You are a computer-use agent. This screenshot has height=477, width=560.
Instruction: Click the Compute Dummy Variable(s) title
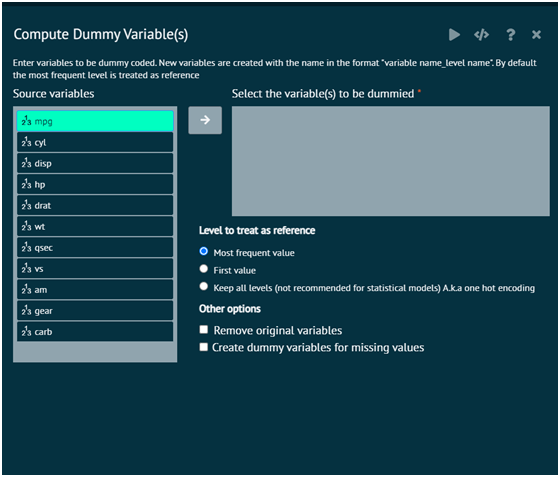pos(101,35)
